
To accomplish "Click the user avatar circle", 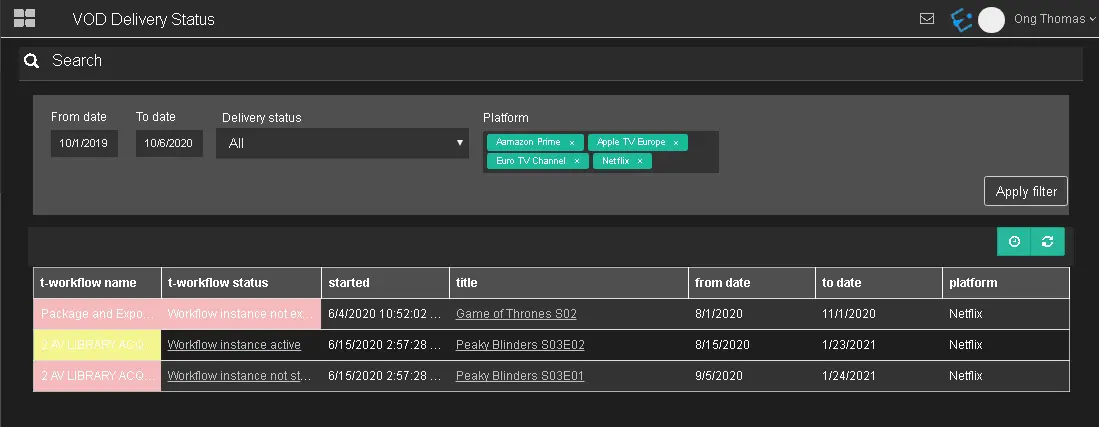I will (991, 19).
